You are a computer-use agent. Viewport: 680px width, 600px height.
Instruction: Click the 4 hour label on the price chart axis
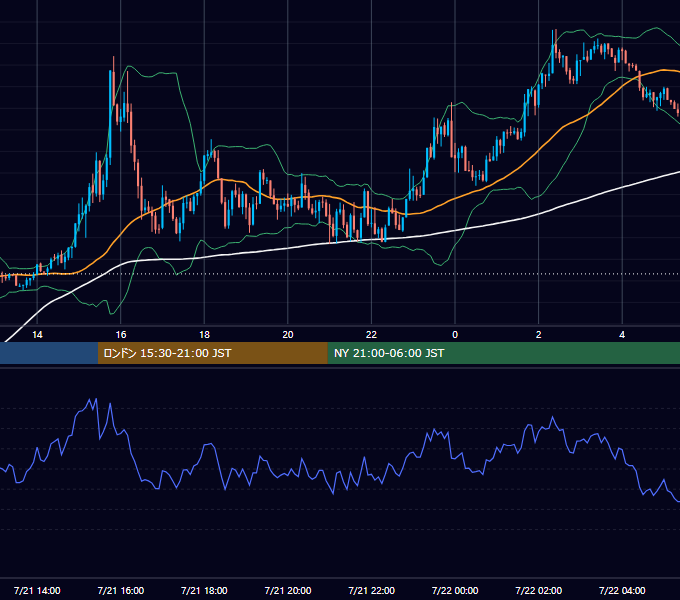[622, 335]
